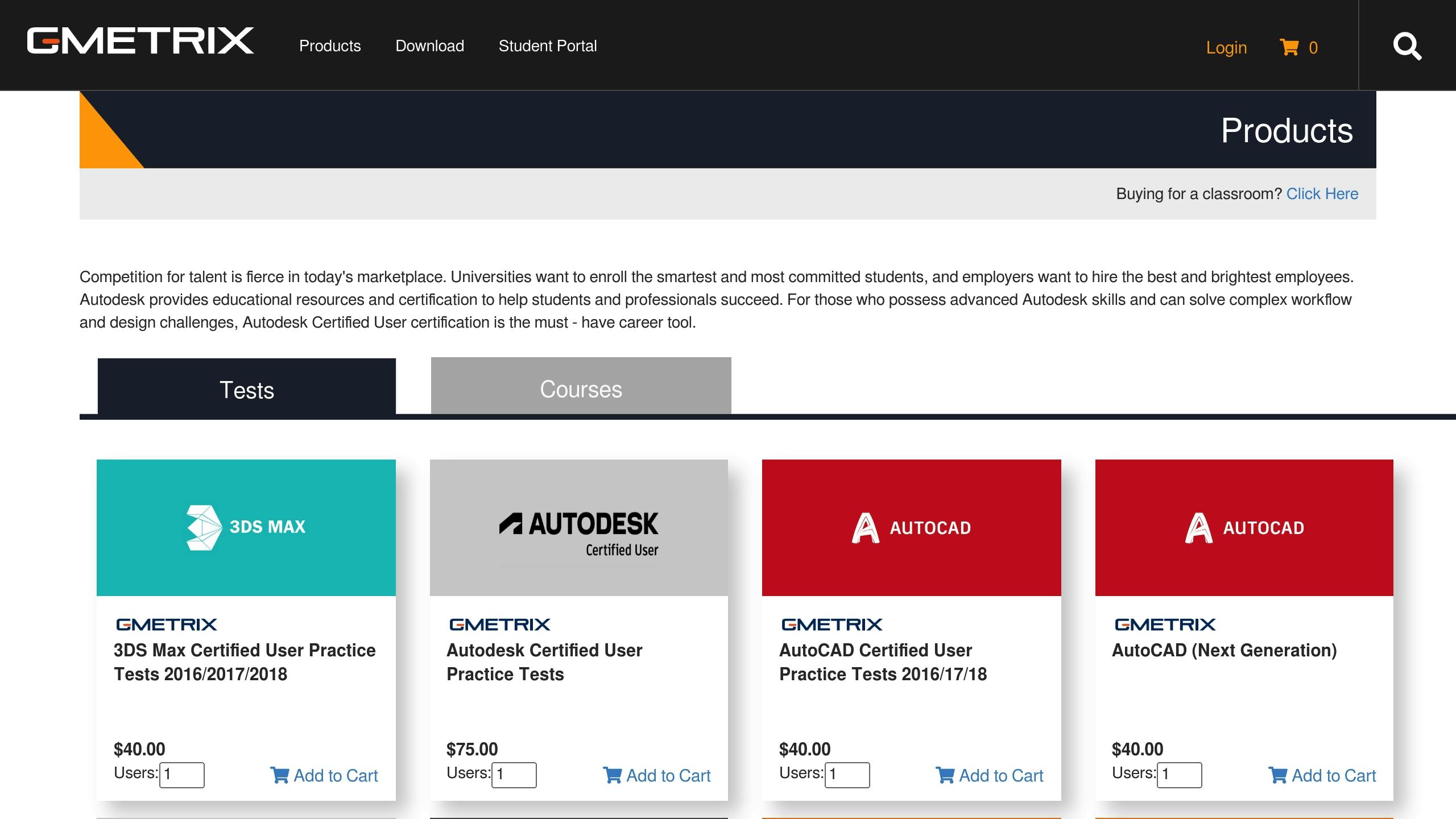Switch to the Tests tab

click(x=247, y=386)
